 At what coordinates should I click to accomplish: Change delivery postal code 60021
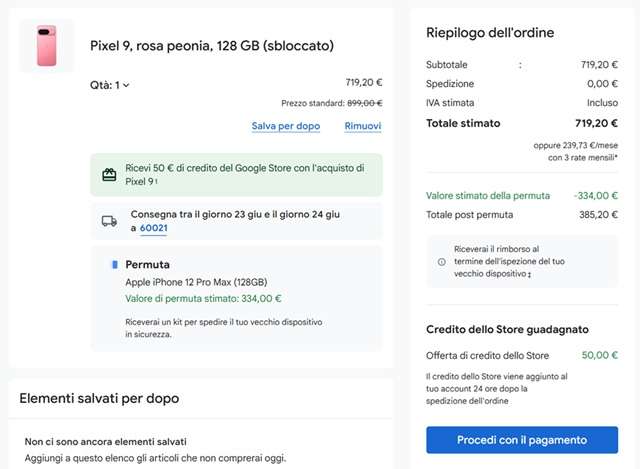tap(154, 229)
